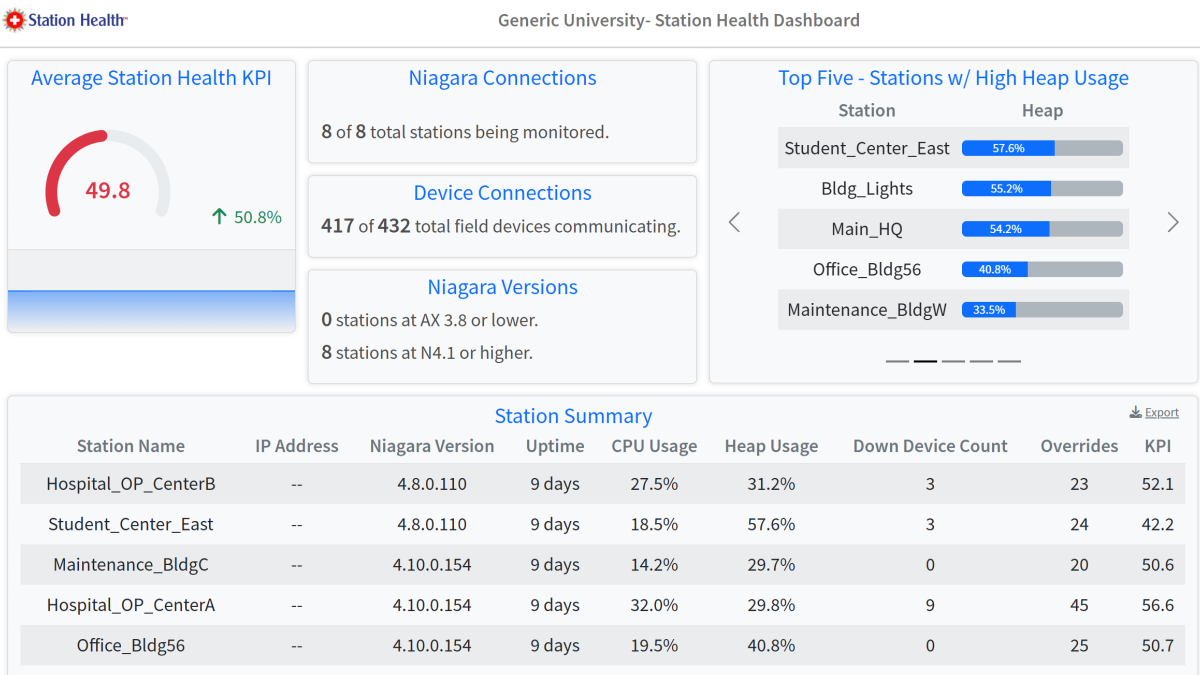Click the Station Summary heading
This screenshot has width=1200, height=675.
pos(573,416)
